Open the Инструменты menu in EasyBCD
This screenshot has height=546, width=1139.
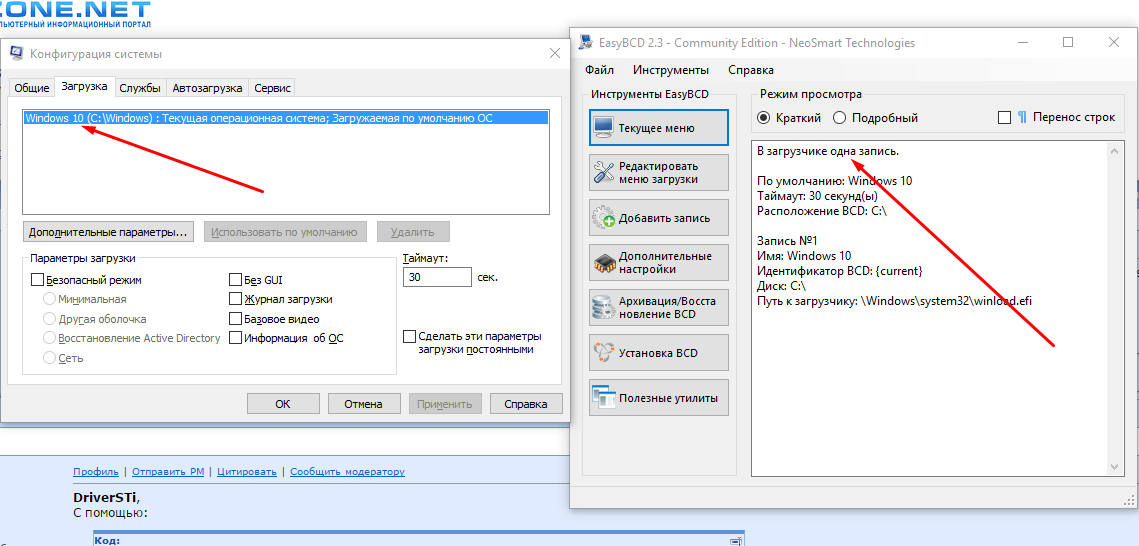[670, 70]
